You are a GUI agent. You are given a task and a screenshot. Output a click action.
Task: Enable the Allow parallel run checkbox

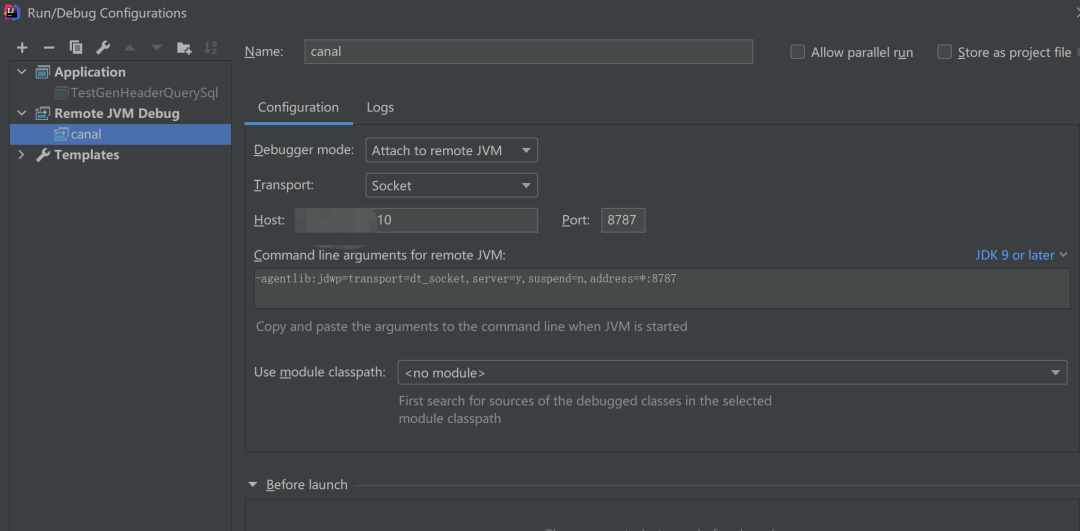point(798,52)
